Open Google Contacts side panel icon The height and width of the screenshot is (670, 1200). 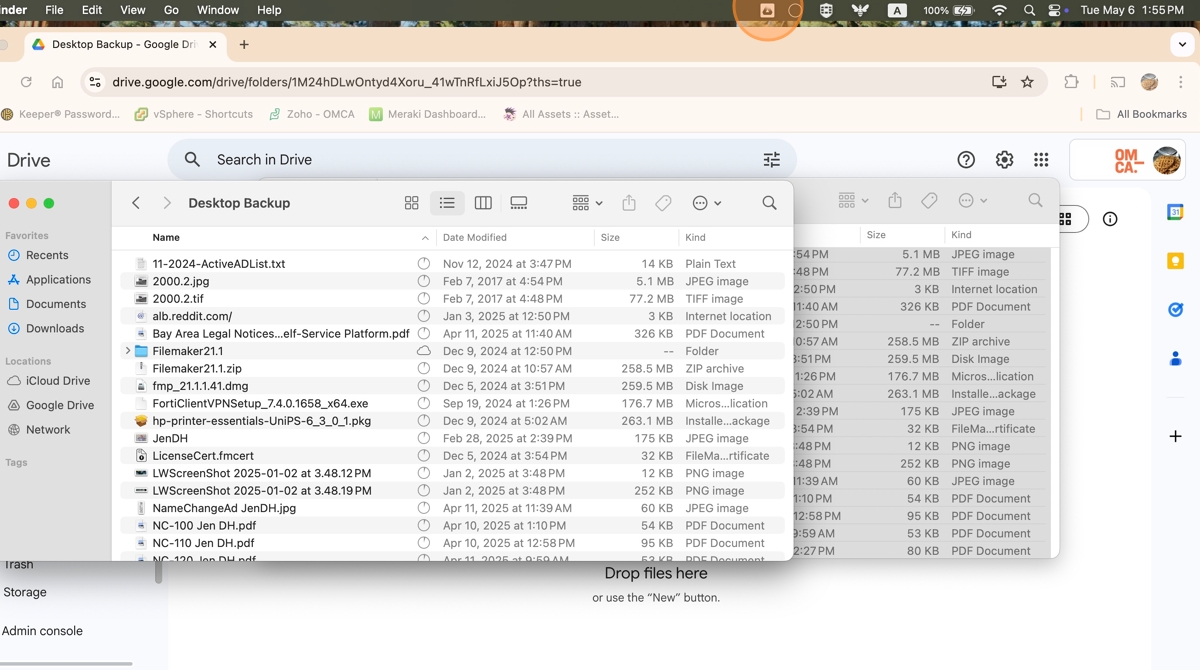tap(1175, 358)
